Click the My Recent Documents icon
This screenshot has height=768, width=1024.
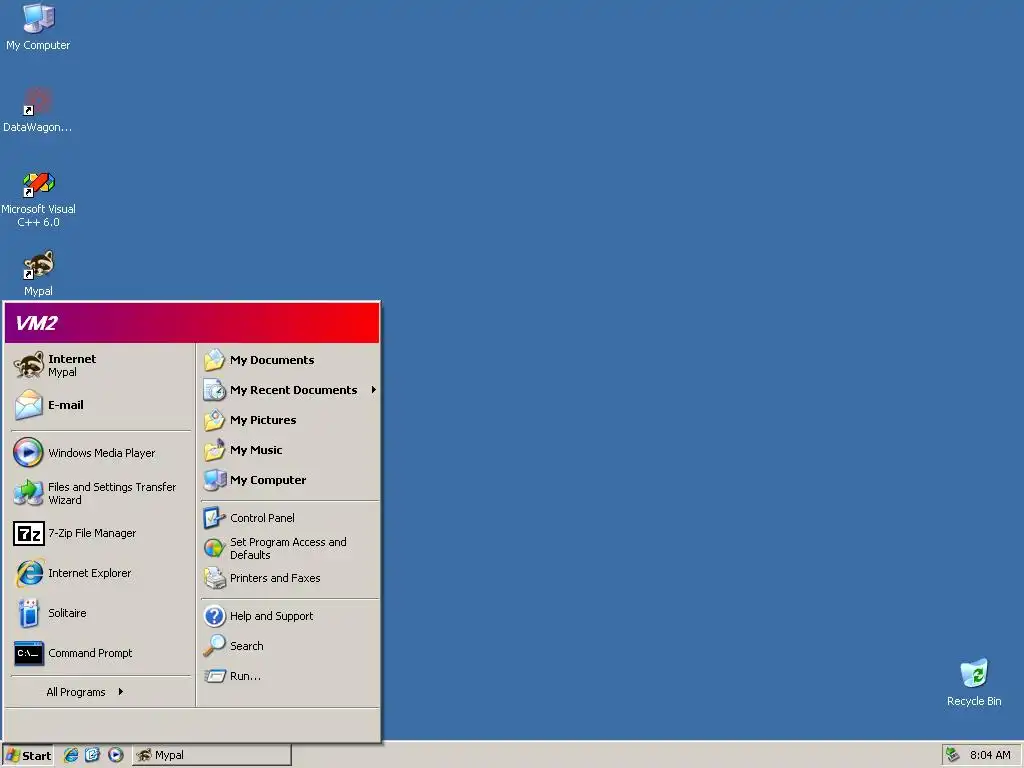(x=214, y=390)
